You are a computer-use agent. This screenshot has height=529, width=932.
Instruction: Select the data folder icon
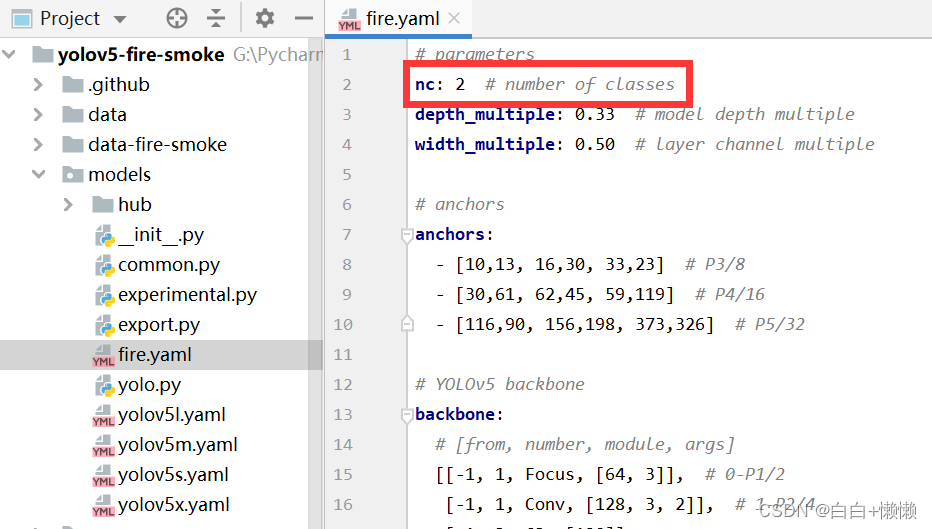73,114
